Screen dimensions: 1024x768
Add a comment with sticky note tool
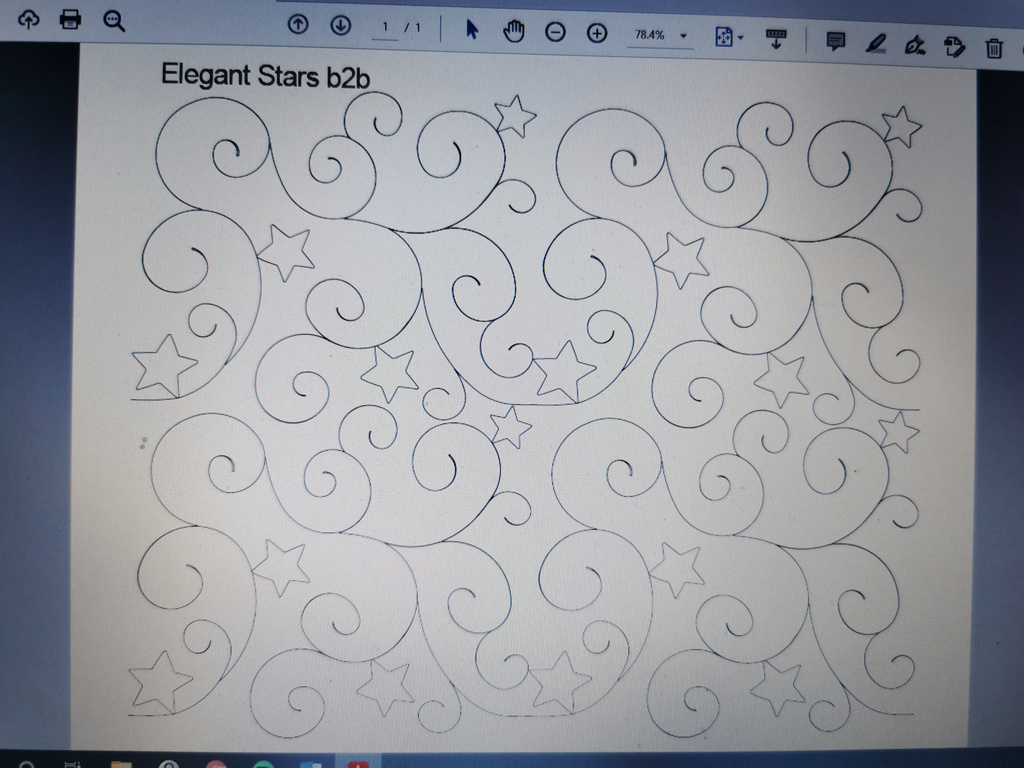click(836, 41)
